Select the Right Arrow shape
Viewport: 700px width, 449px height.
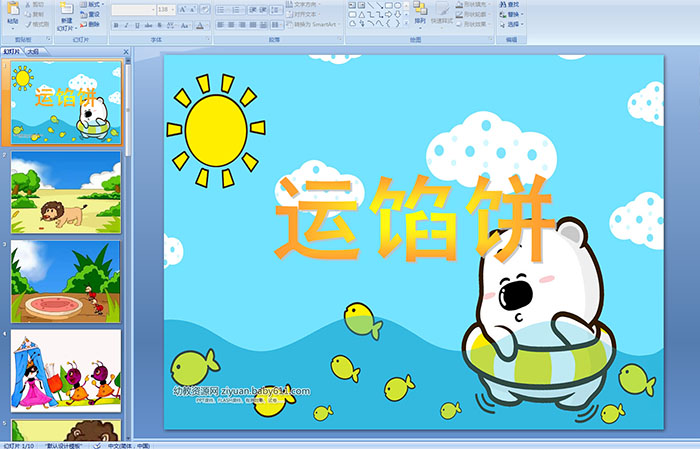click(389, 15)
